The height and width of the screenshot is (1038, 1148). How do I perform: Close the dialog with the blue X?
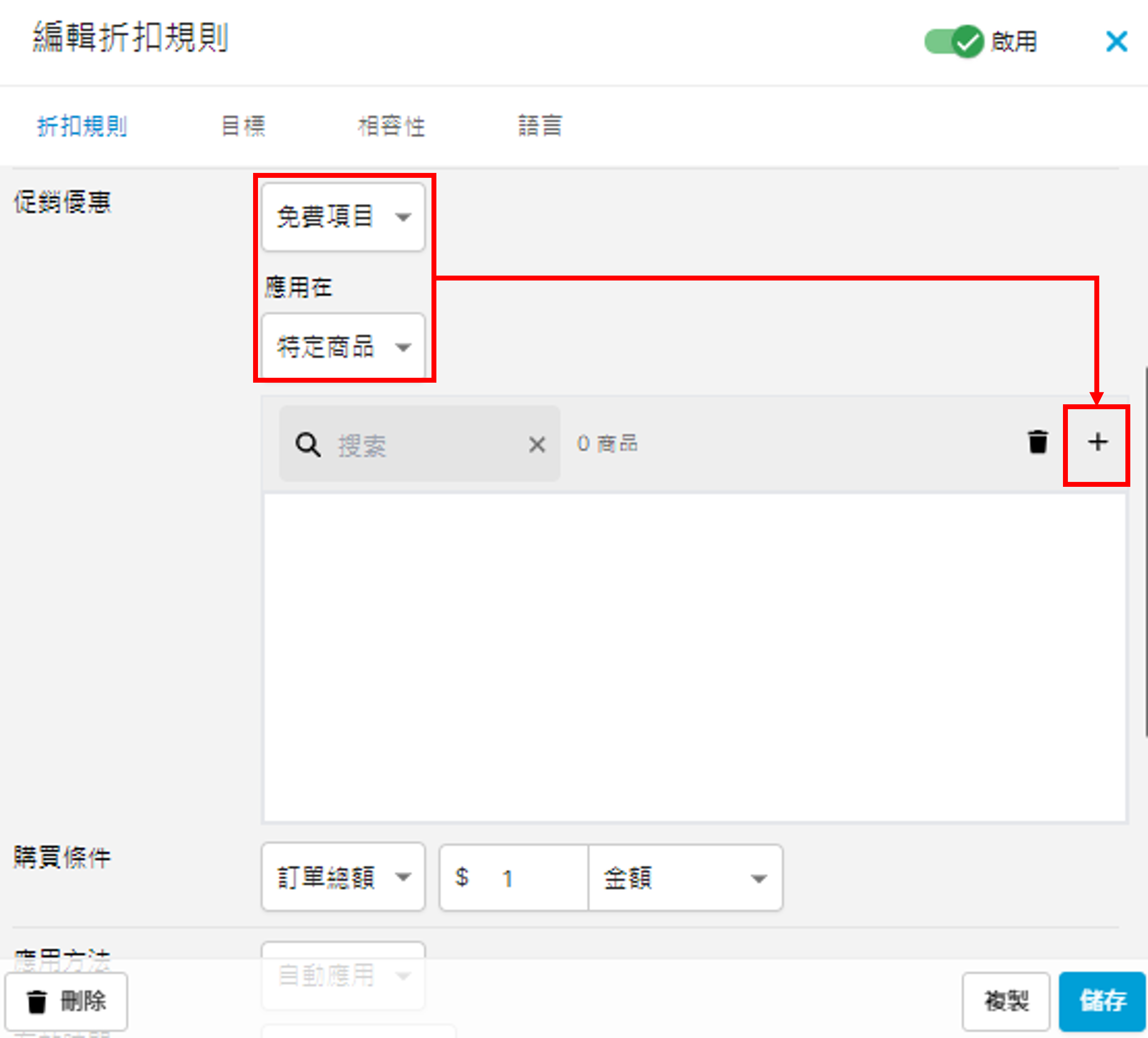coord(1116,42)
